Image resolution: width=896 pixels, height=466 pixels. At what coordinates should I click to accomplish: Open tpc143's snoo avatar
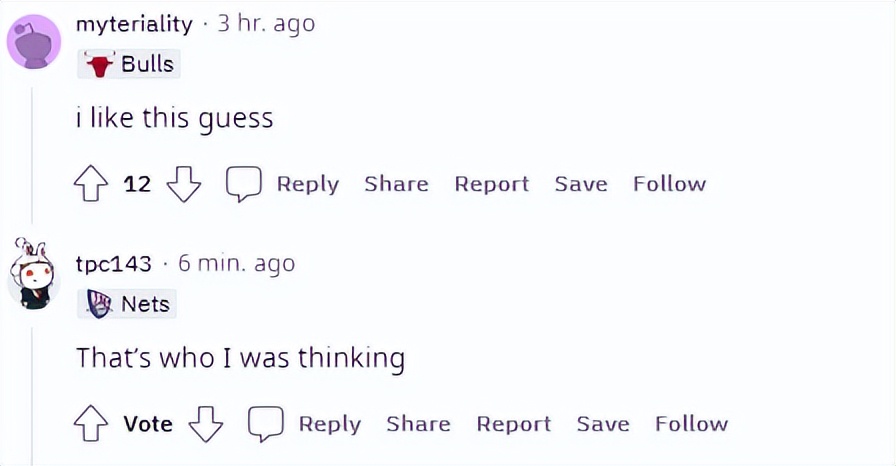point(34,275)
